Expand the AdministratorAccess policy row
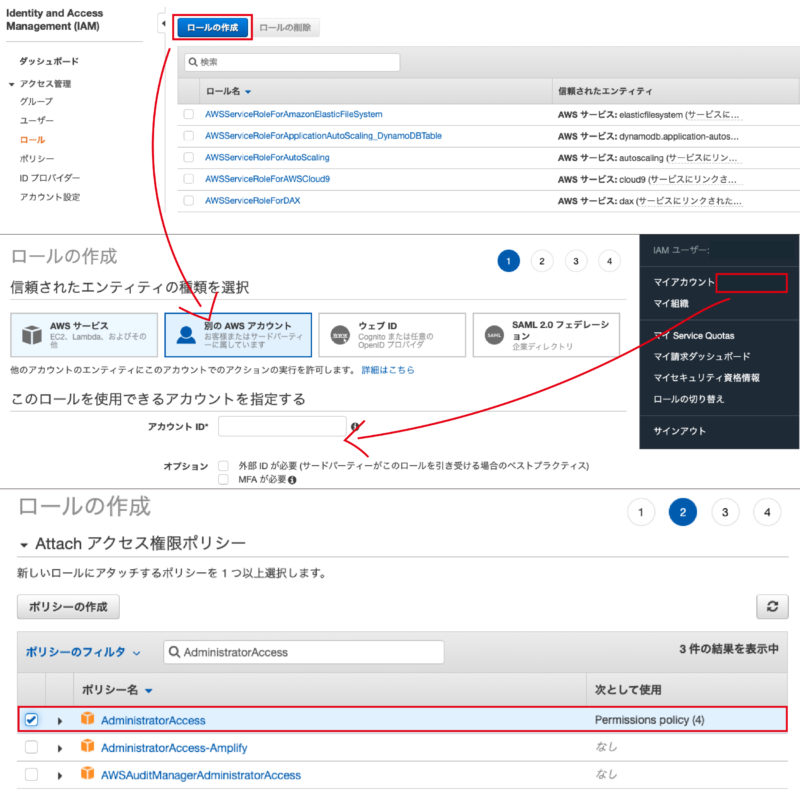The width and height of the screenshot is (800, 800). pos(60,721)
